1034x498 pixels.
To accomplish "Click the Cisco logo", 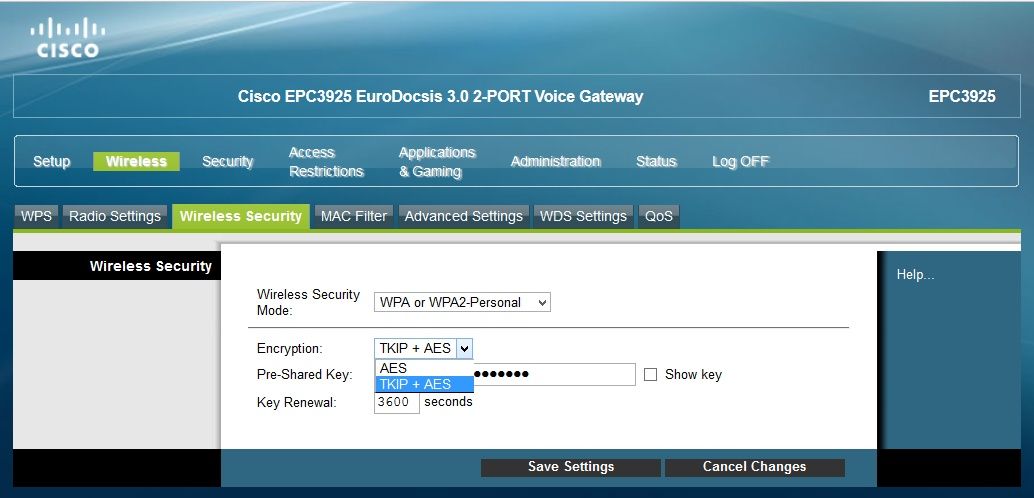I will point(68,39).
